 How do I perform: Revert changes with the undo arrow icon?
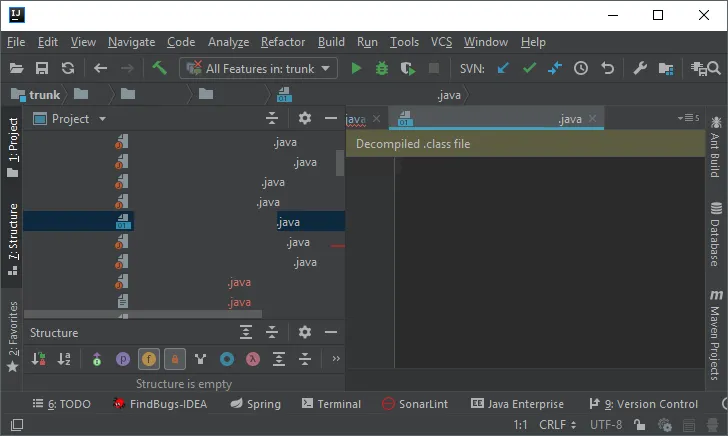click(607, 69)
